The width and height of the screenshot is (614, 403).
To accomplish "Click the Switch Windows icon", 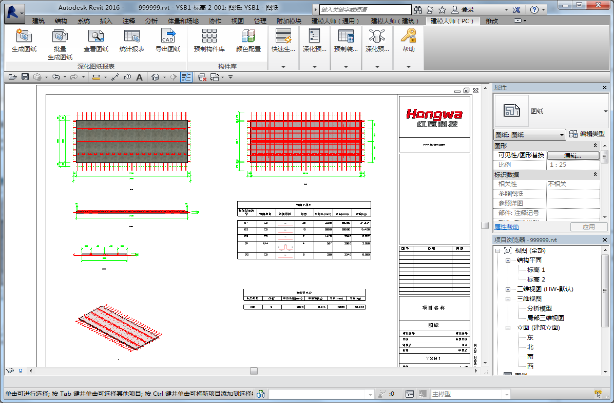I will [x=215, y=77].
